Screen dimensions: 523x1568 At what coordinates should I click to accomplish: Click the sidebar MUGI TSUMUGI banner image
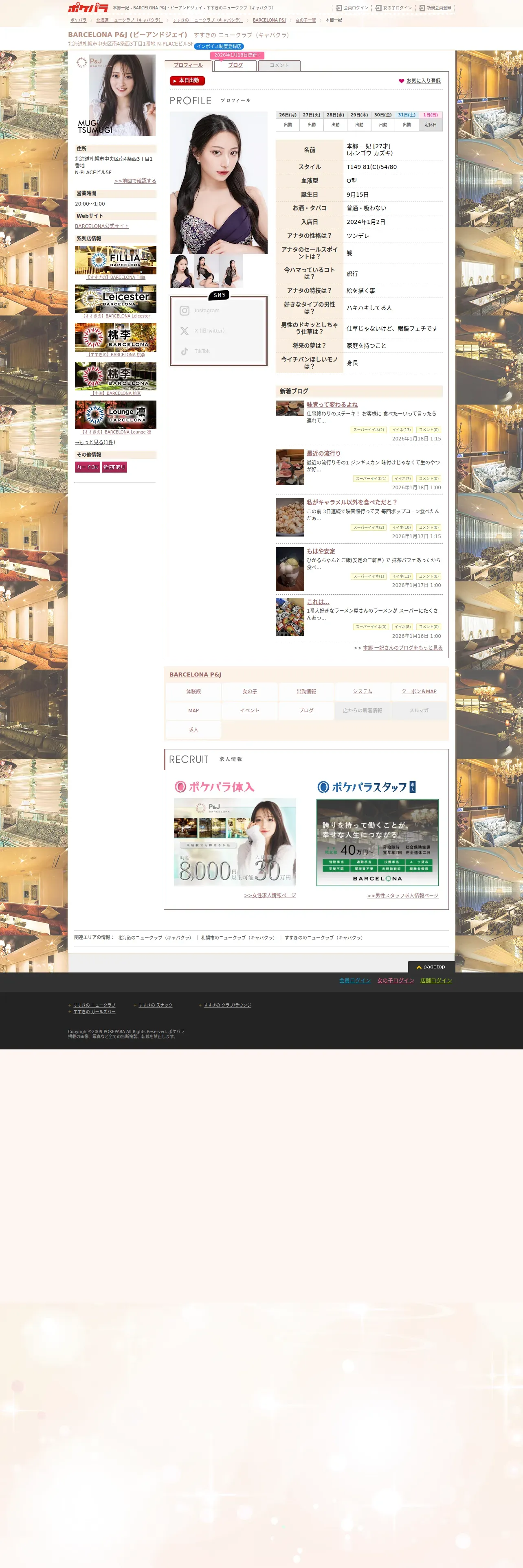point(115,95)
